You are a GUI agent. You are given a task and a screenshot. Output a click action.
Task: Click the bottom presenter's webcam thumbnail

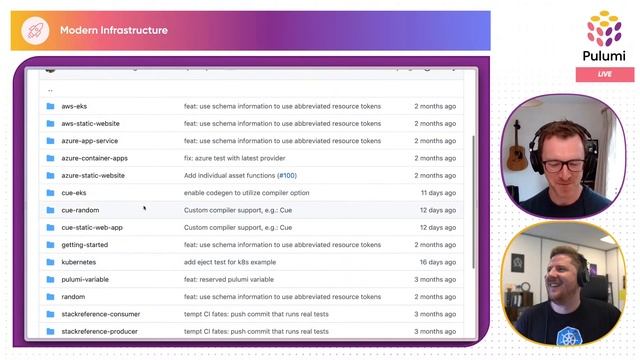pyautogui.click(x=563, y=283)
